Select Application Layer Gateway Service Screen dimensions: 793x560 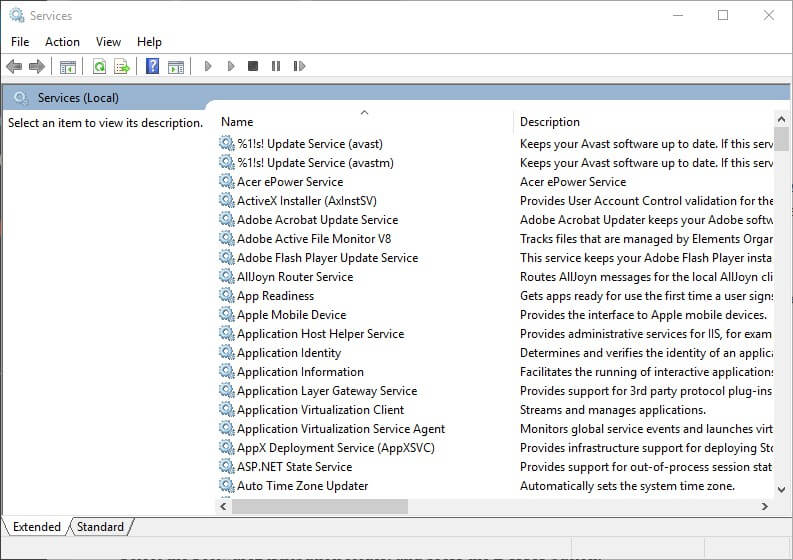coord(327,391)
